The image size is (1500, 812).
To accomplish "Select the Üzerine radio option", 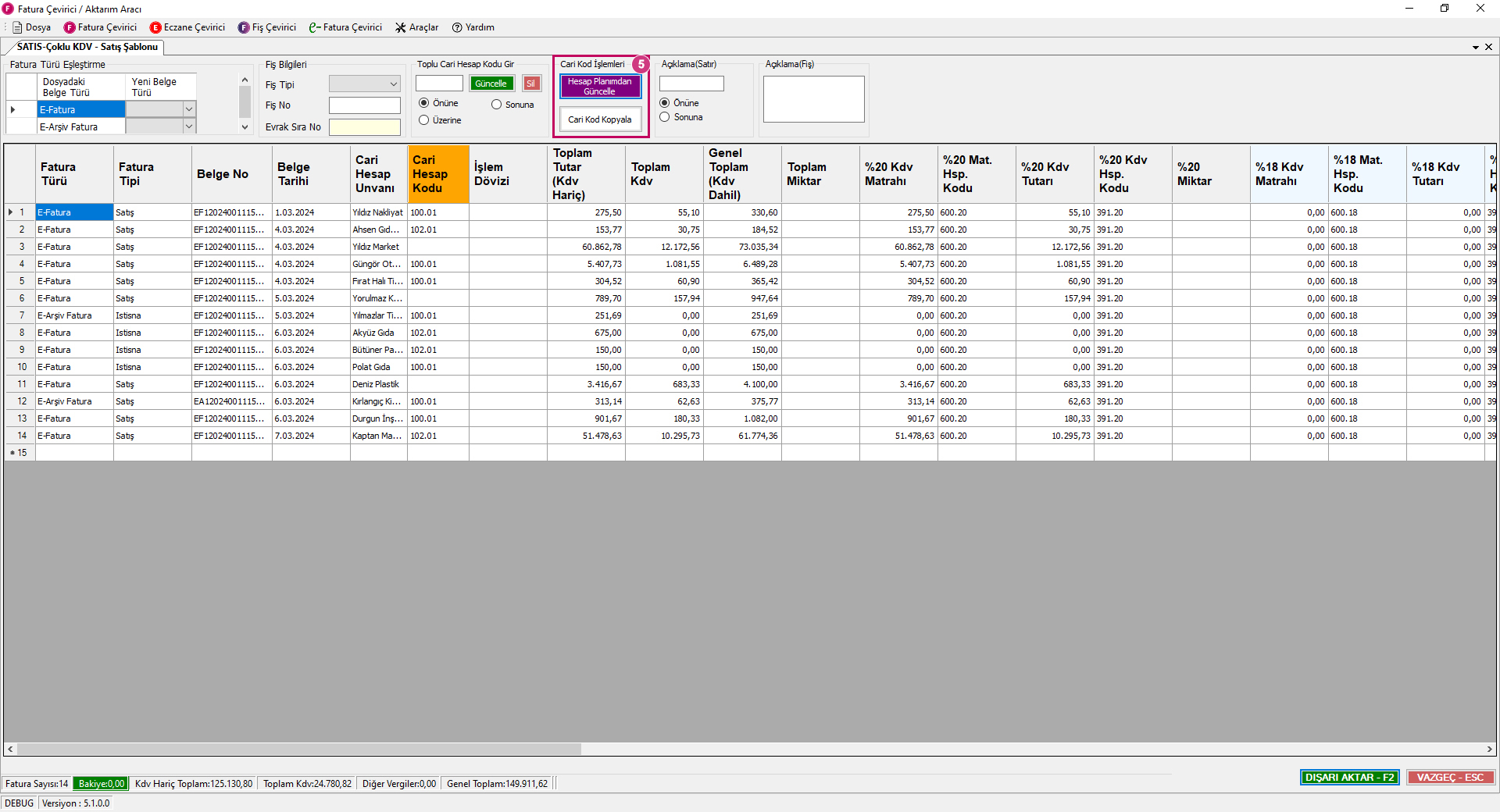I will [424, 120].
